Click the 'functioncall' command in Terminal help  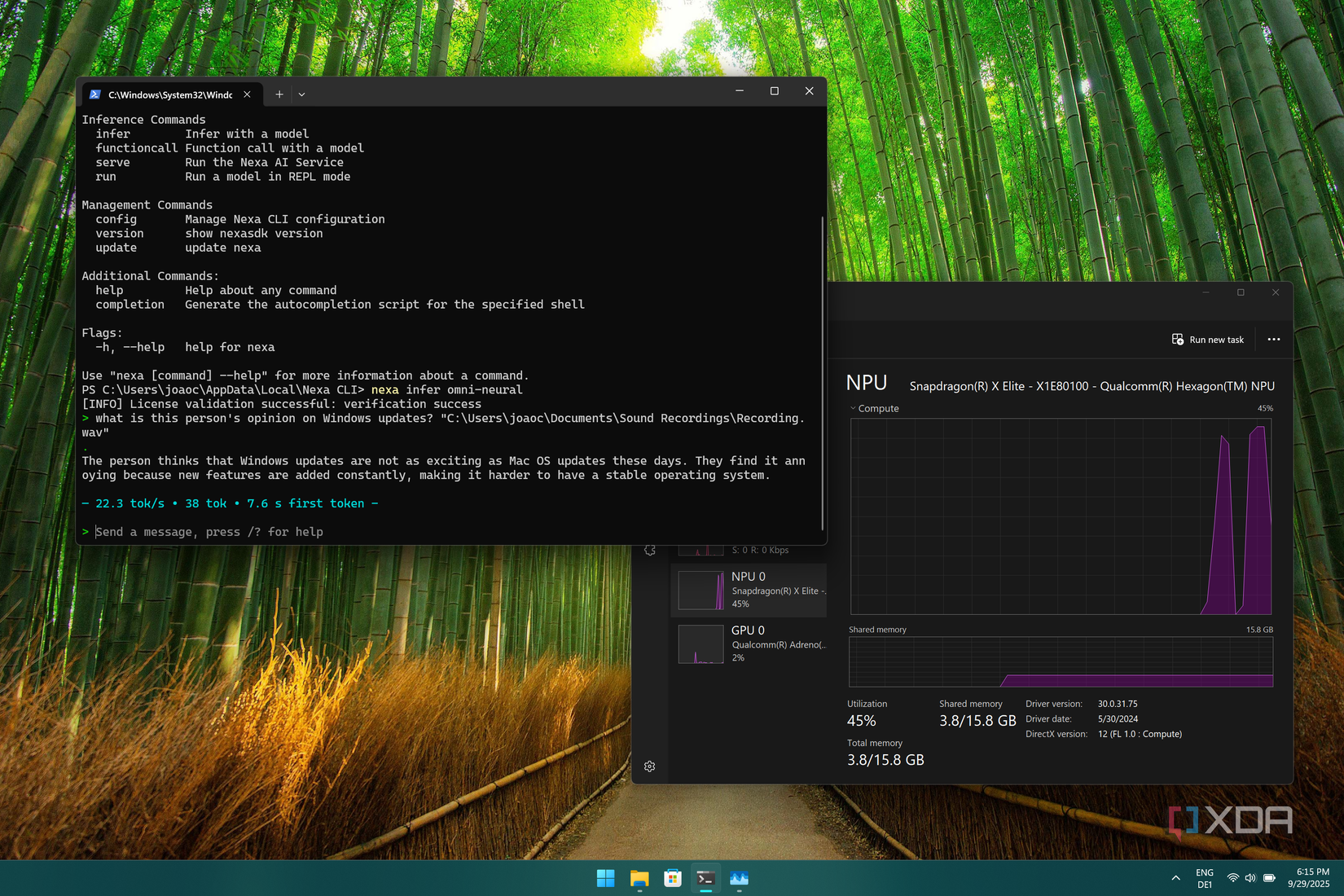pyautogui.click(x=136, y=148)
